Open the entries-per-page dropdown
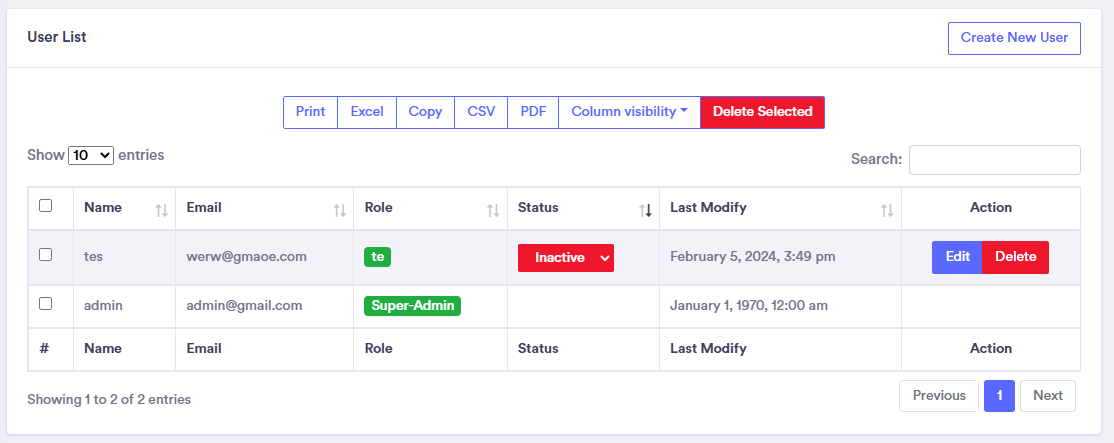Image resolution: width=1114 pixels, height=443 pixels. 91,156
